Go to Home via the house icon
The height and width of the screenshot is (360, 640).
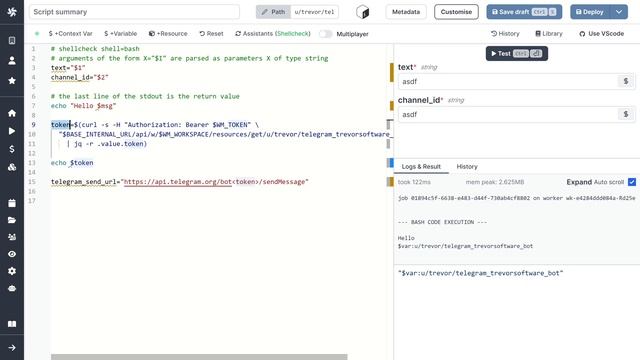pyautogui.click(x=12, y=113)
